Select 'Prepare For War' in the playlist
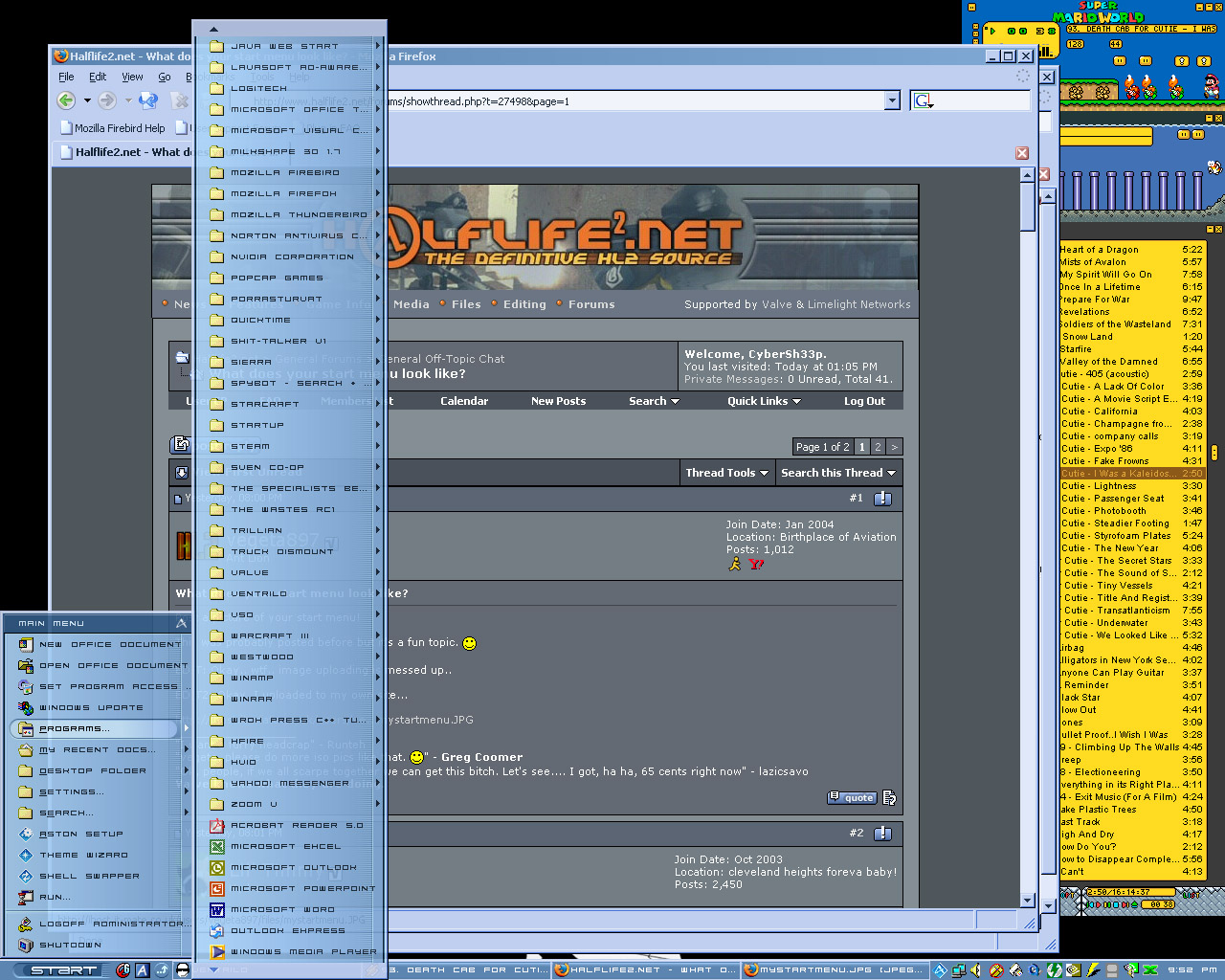1225x980 pixels. pos(1132,300)
